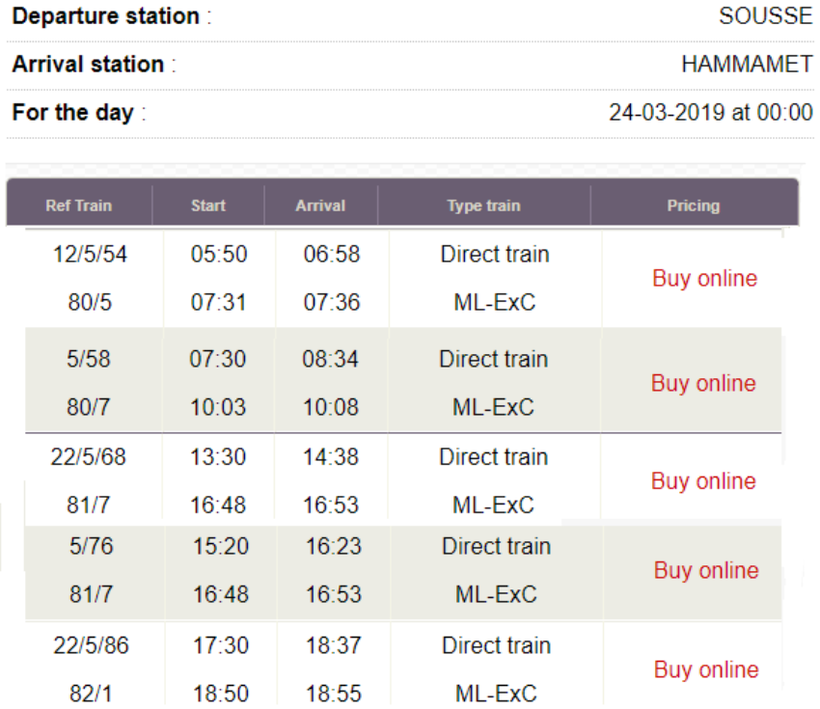Pick train reference 22/5/68
Viewport: 820px width, 709px height.
tap(89, 457)
